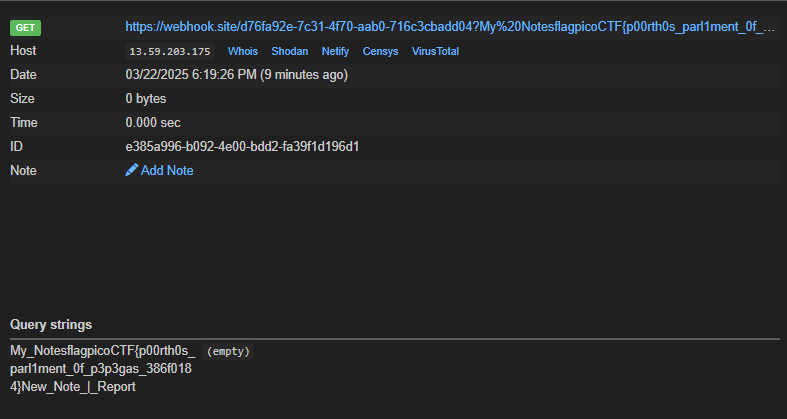Screen dimensions: 787x419
Task: Click the Note row label
Action: (23, 171)
